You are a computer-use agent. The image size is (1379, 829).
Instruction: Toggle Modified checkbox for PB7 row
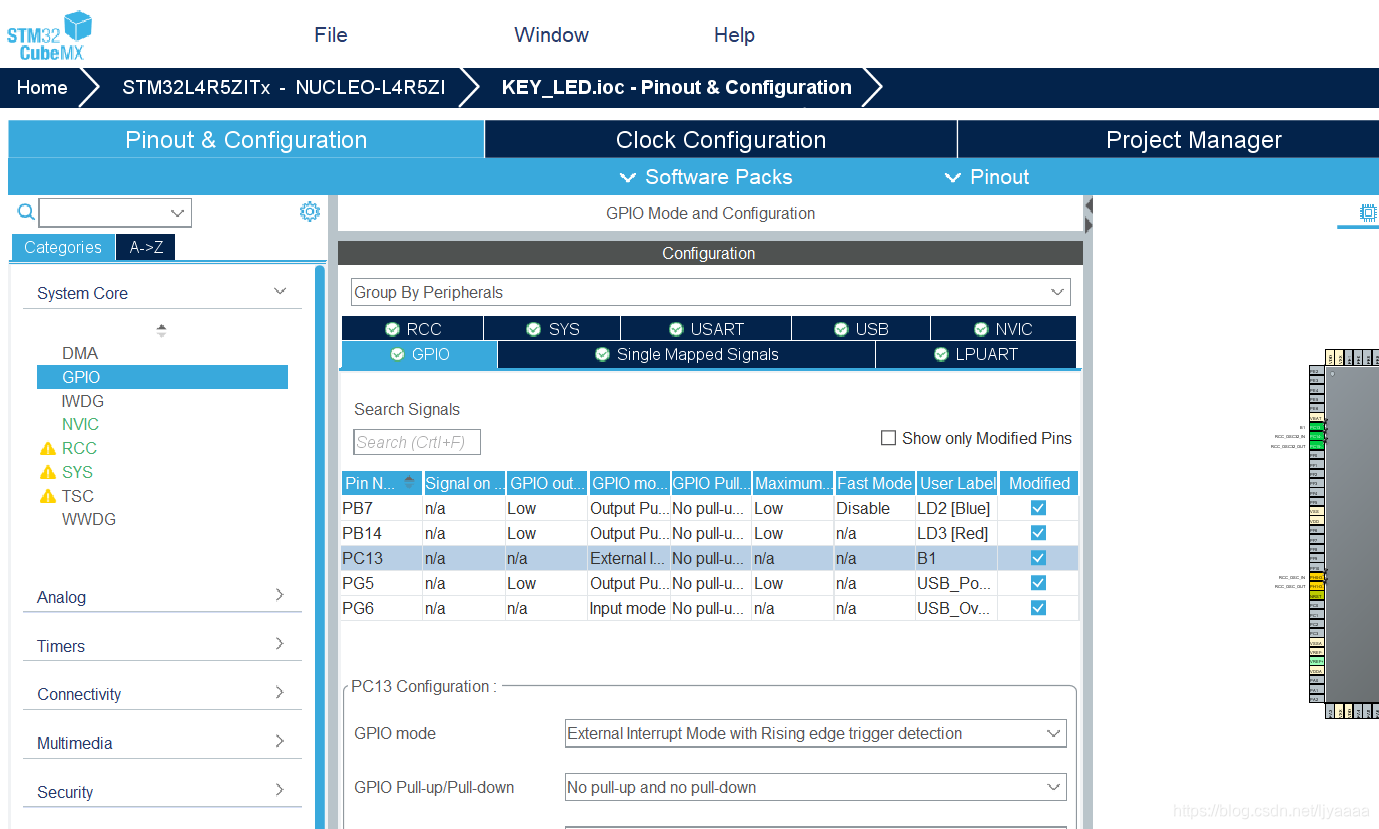click(1038, 508)
